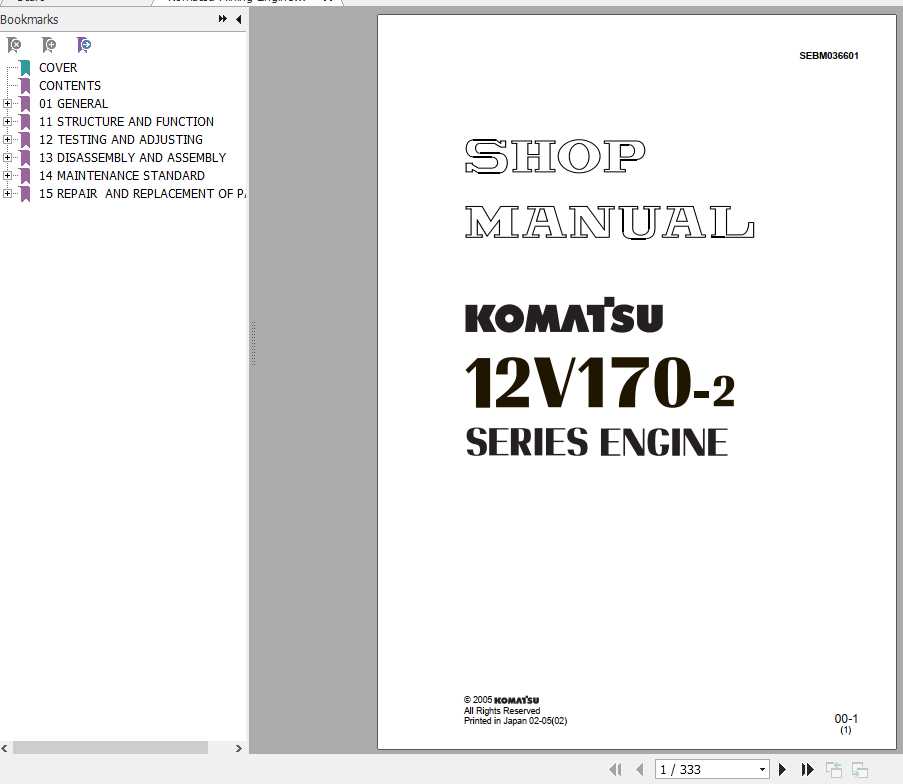Select 13 DISASSEMBLY AND ASSEMBLY bookmark

132,157
